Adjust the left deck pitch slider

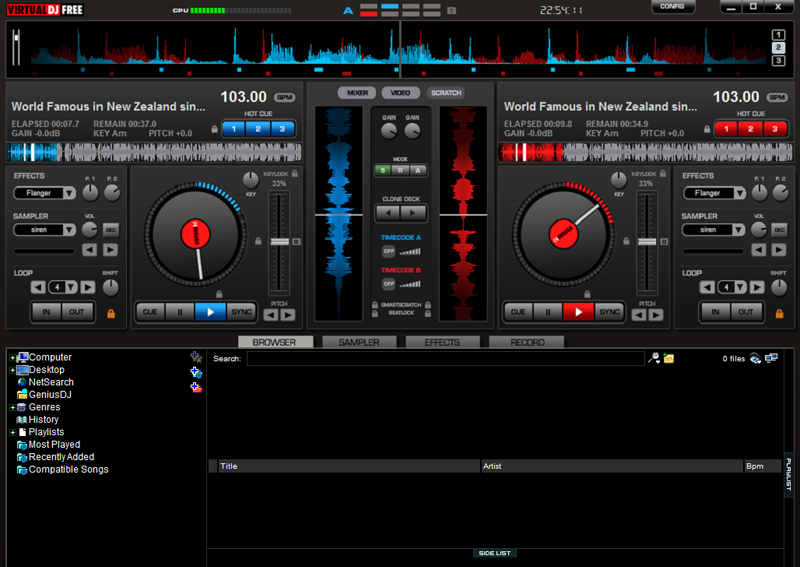(279, 241)
